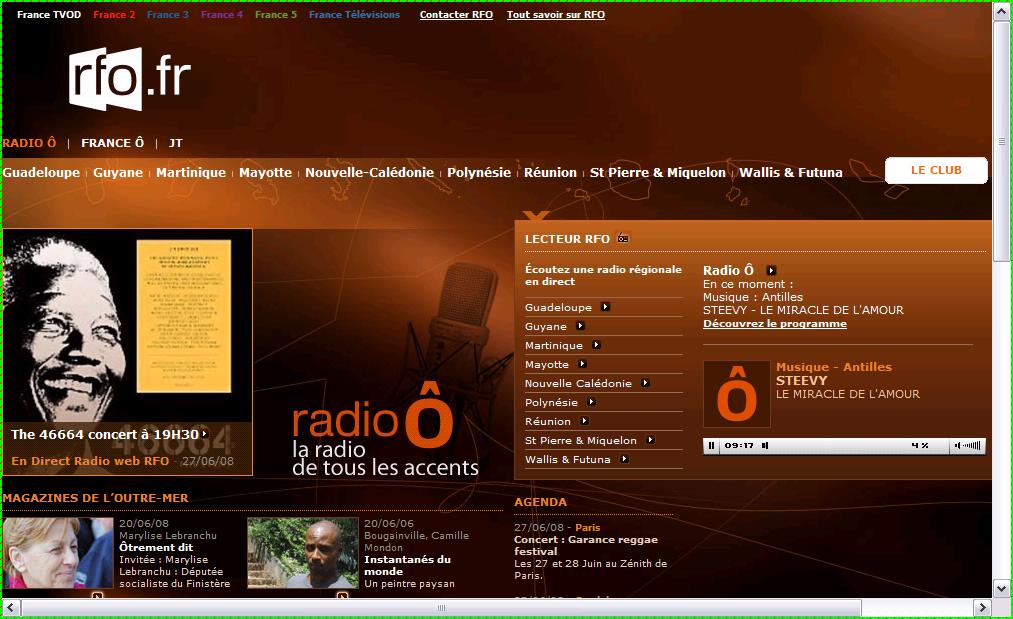This screenshot has height=619, width=1013.
Task: Play Martinique radio via its arrow icon
Action: 596,345
